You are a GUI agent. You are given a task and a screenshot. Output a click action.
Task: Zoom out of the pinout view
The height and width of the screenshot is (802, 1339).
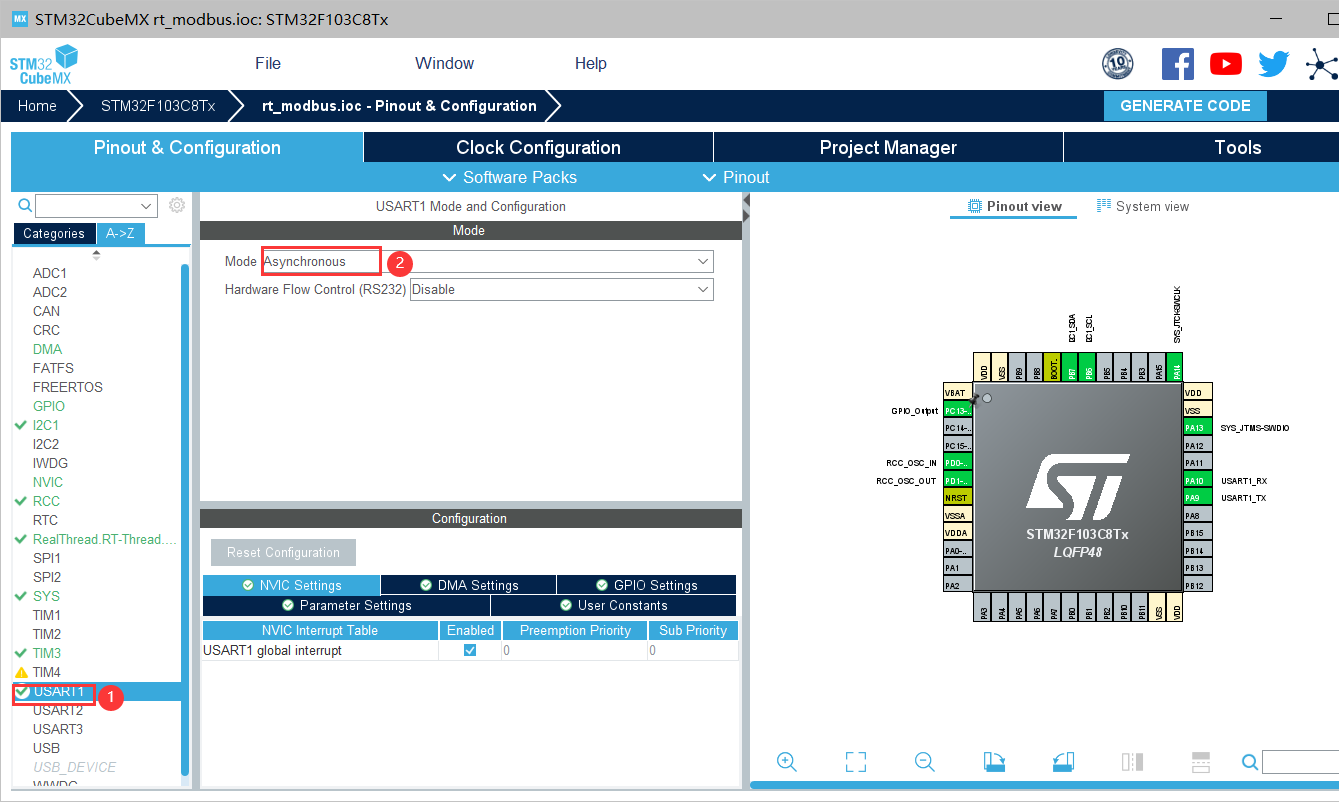click(925, 762)
